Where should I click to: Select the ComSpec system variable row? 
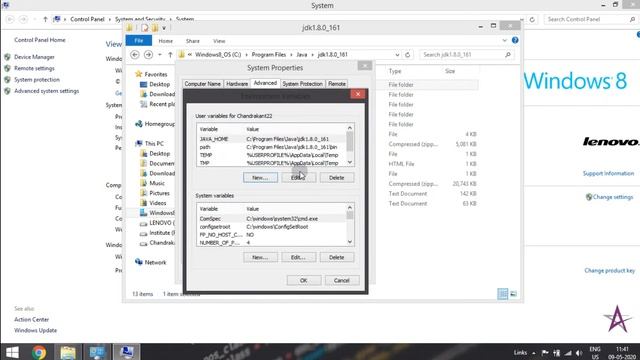point(271,218)
